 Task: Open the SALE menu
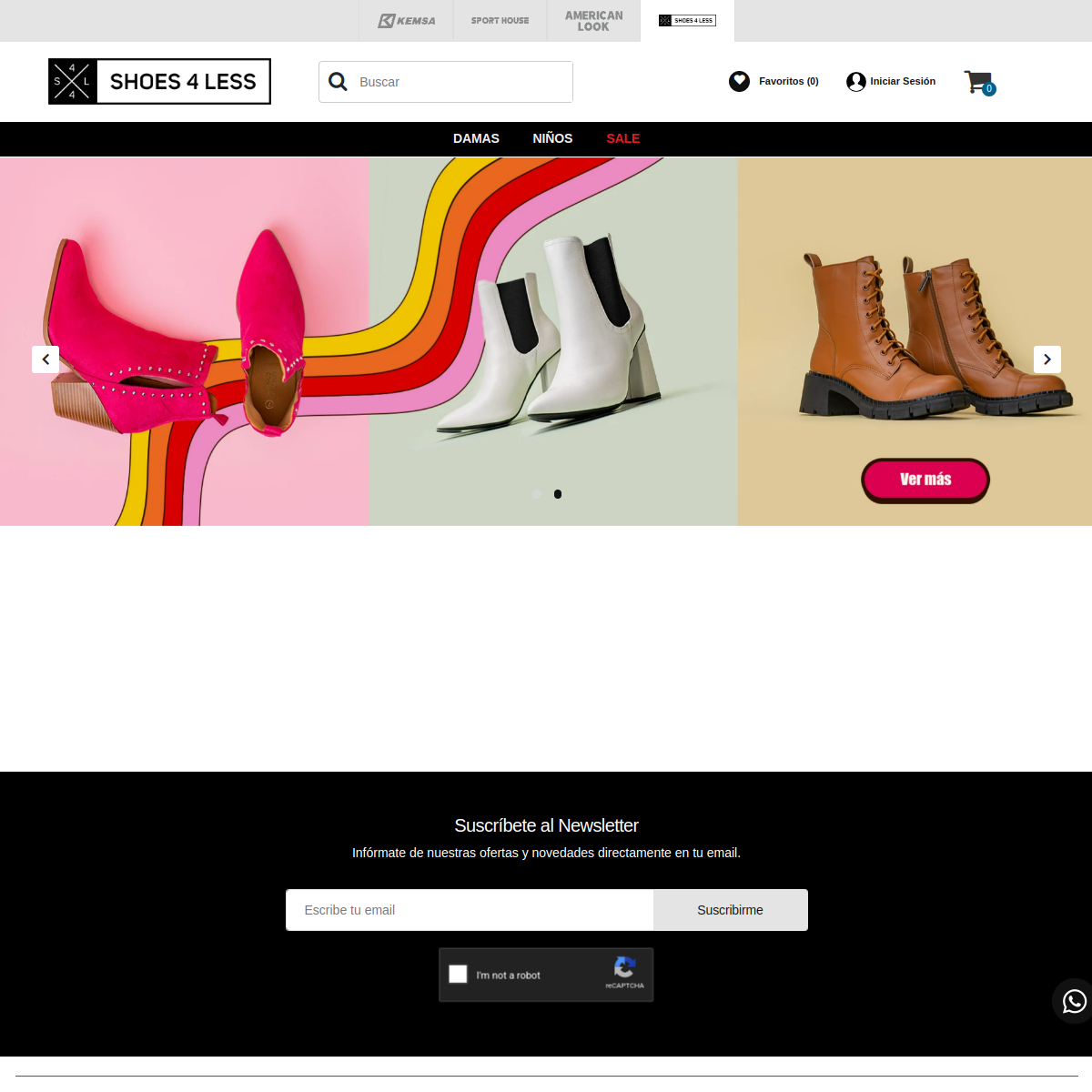tap(623, 138)
